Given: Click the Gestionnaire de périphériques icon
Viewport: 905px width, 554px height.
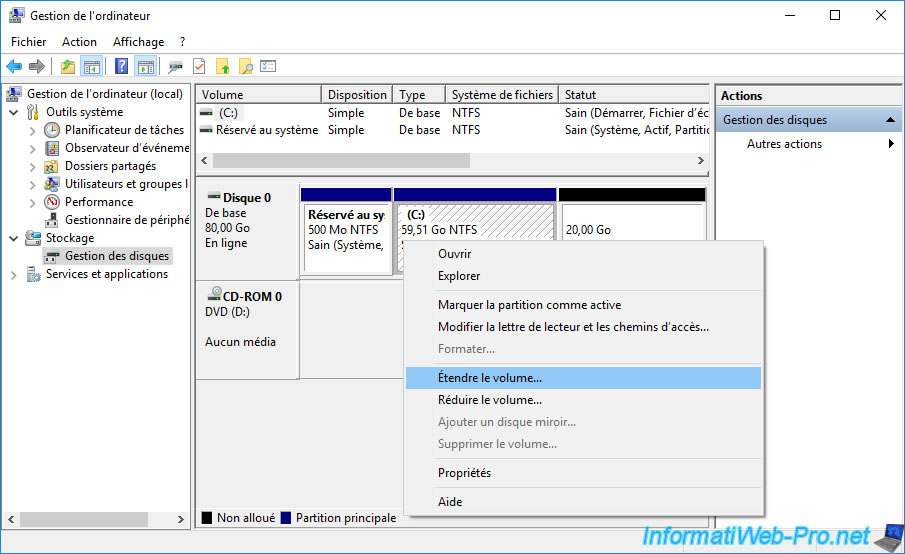Looking at the screenshot, I should [52, 220].
